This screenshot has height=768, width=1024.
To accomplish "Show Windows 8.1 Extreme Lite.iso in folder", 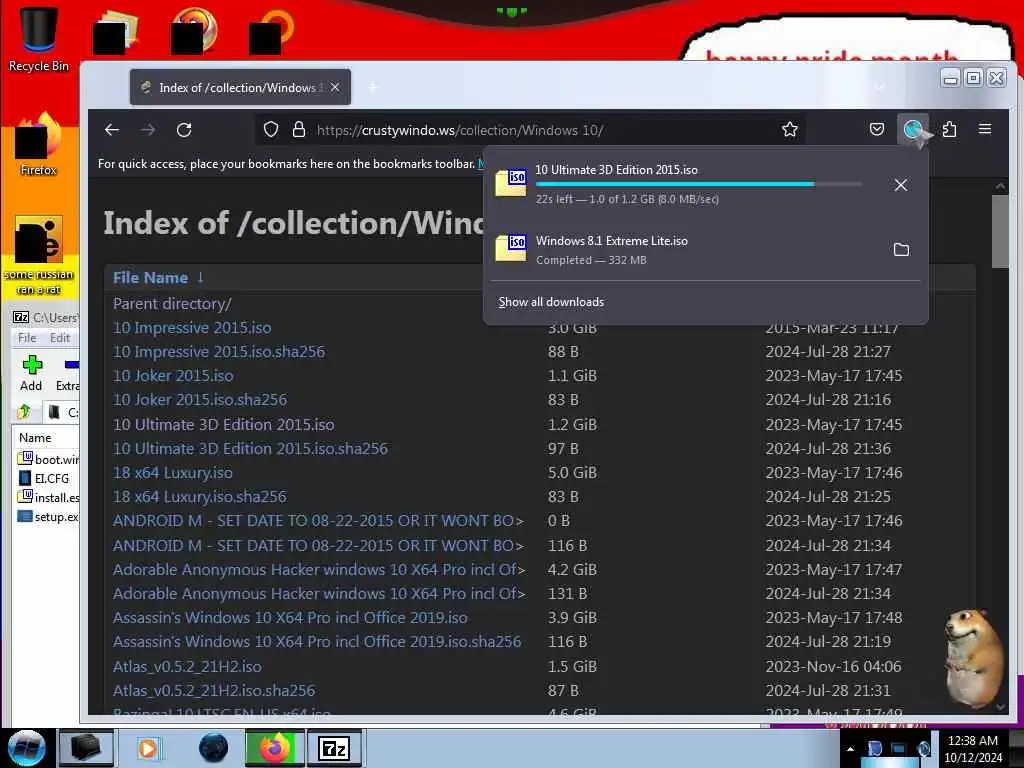I will (901, 249).
